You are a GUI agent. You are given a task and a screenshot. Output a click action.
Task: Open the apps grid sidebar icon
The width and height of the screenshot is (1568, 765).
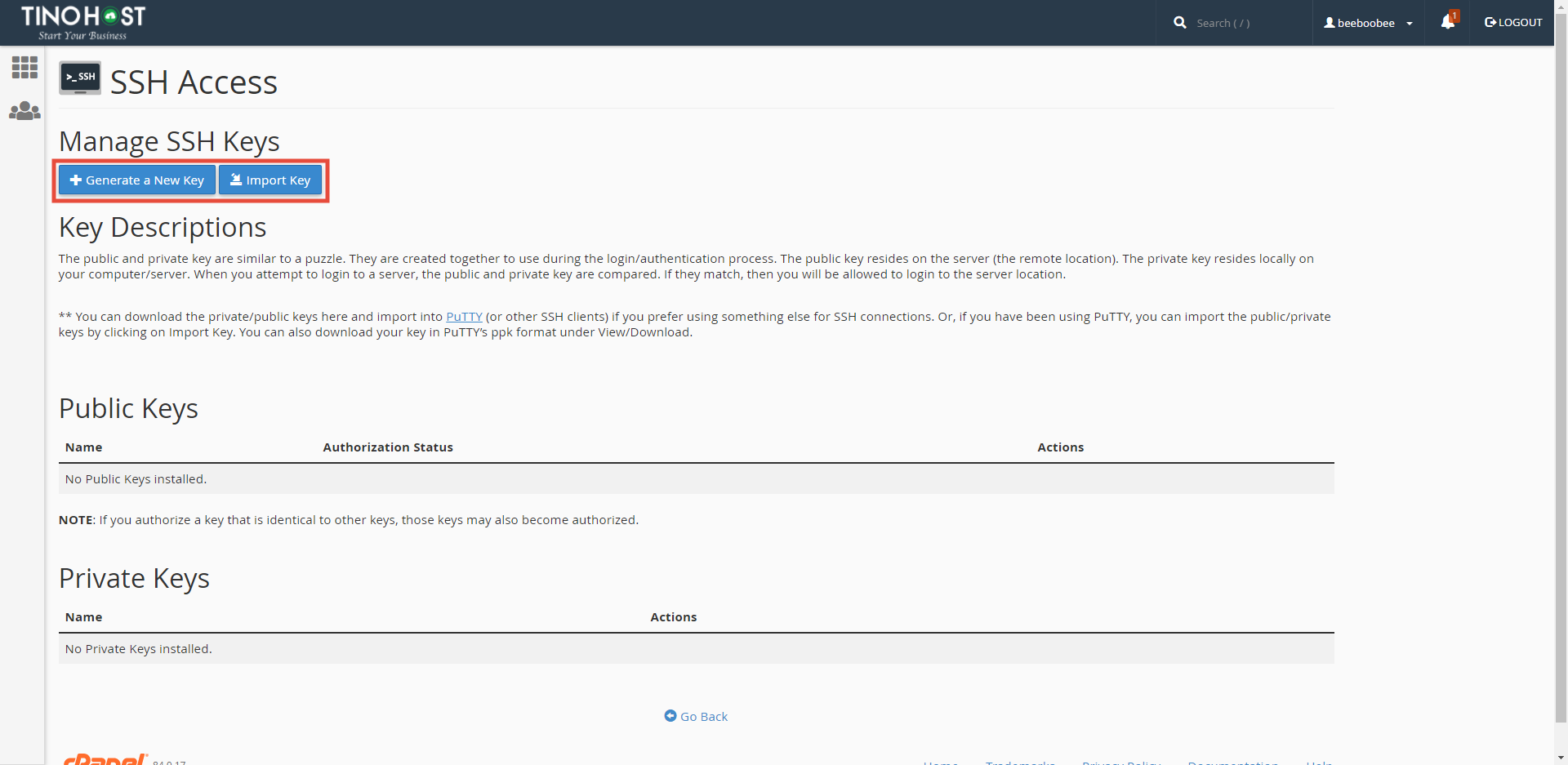(24, 68)
